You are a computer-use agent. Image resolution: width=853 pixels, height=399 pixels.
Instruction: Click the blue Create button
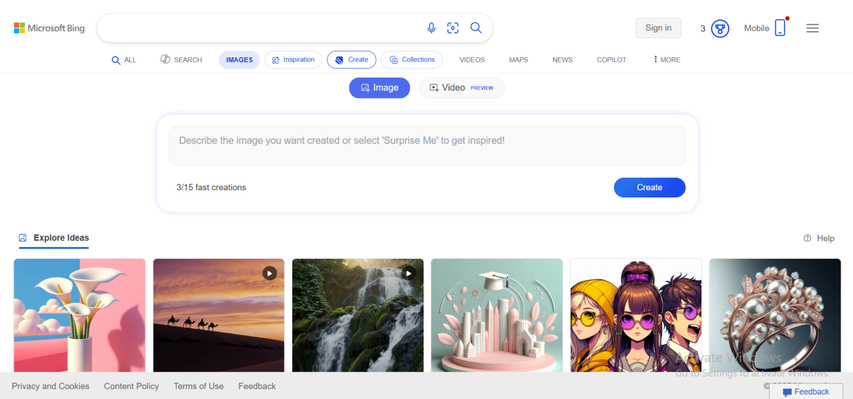pos(650,187)
